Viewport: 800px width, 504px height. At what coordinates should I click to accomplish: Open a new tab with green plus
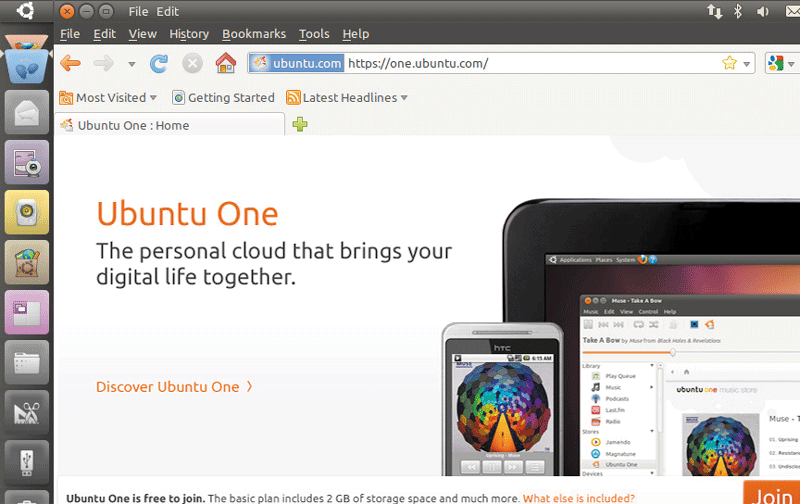click(300, 124)
